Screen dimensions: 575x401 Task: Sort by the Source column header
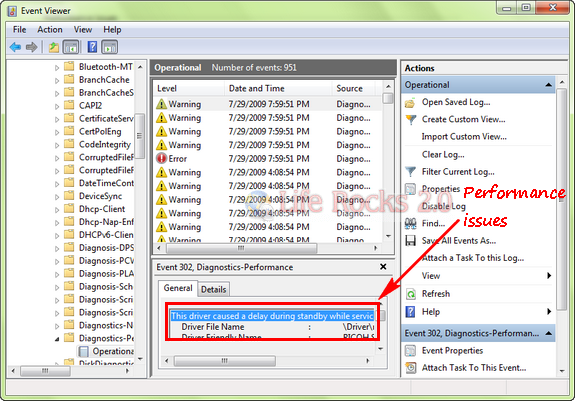click(354, 89)
